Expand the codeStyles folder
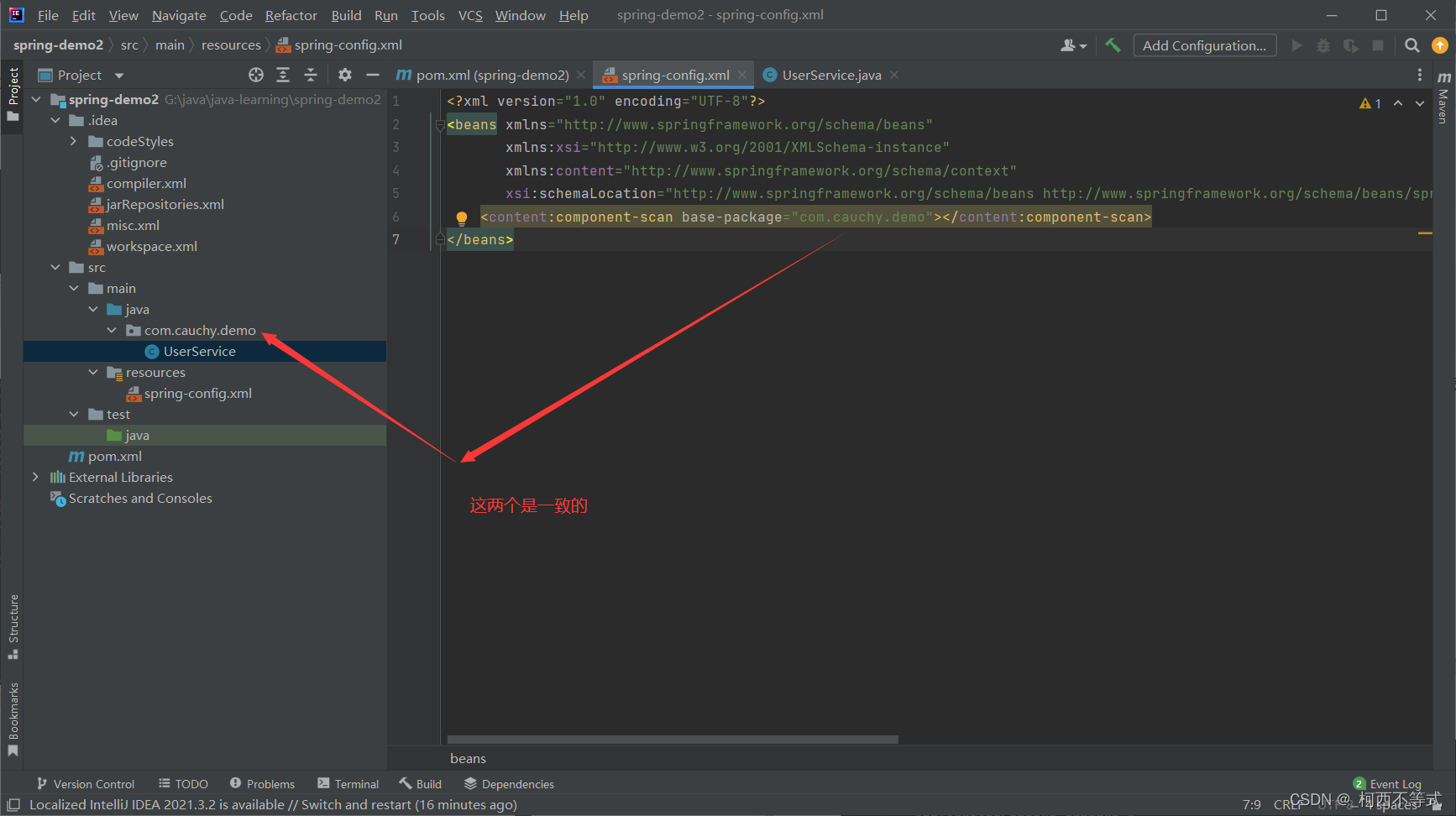Screen dimensions: 1456x816 (74, 141)
